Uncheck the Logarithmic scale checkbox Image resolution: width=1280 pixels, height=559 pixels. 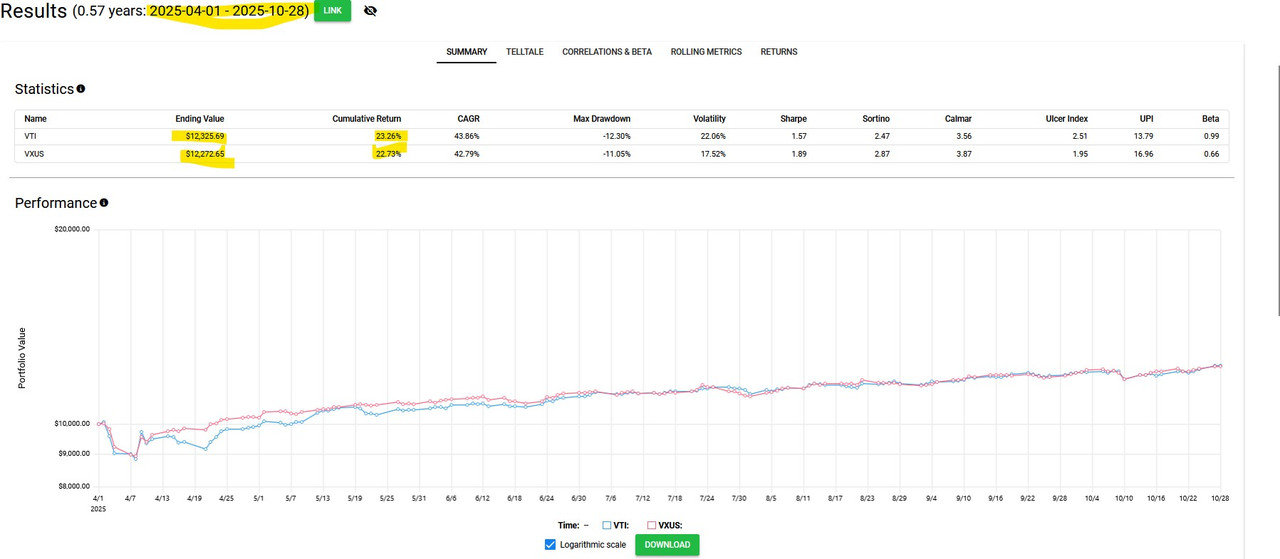[x=550, y=545]
